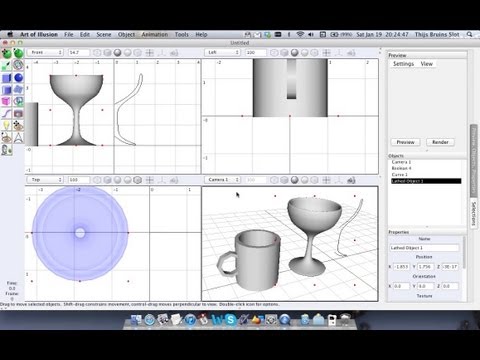Click the Render button
Image resolution: width=480 pixels, height=360 pixels.
(x=440, y=142)
